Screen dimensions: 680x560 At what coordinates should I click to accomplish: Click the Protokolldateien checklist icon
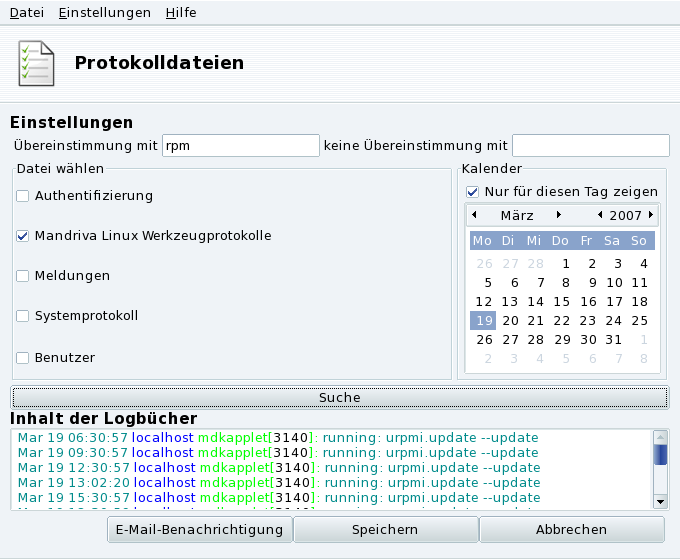[37, 63]
